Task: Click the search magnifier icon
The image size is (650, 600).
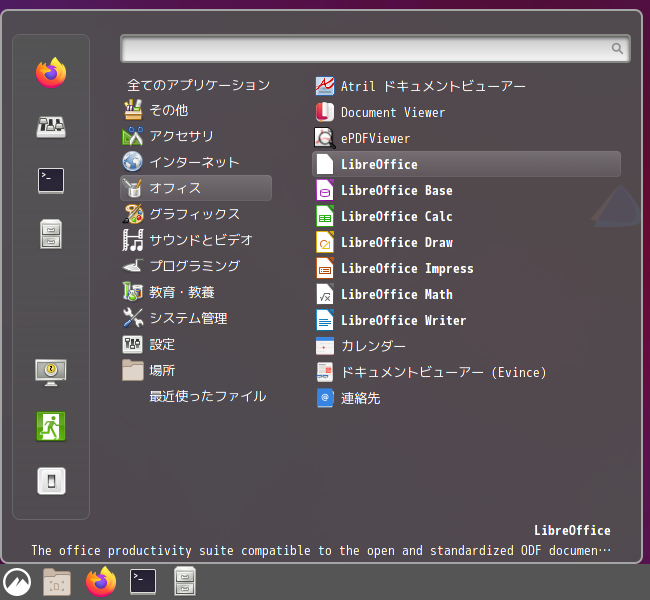Action: pyautogui.click(x=617, y=49)
